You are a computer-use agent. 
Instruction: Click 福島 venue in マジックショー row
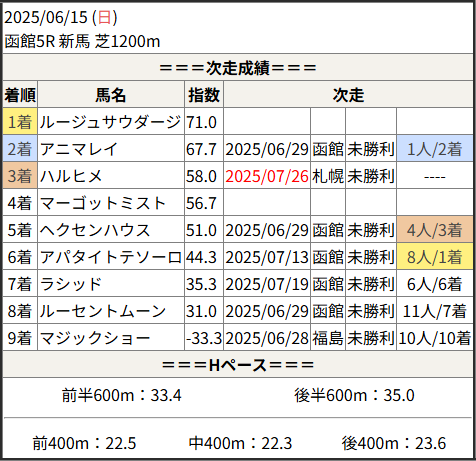[328, 338]
